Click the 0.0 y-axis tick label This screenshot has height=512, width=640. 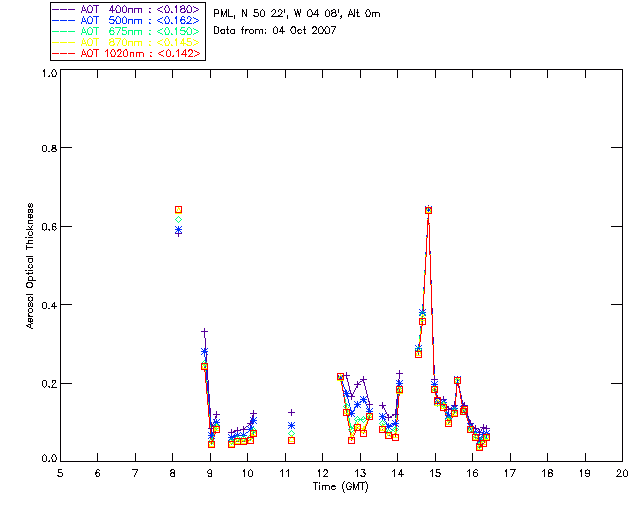[49, 459]
